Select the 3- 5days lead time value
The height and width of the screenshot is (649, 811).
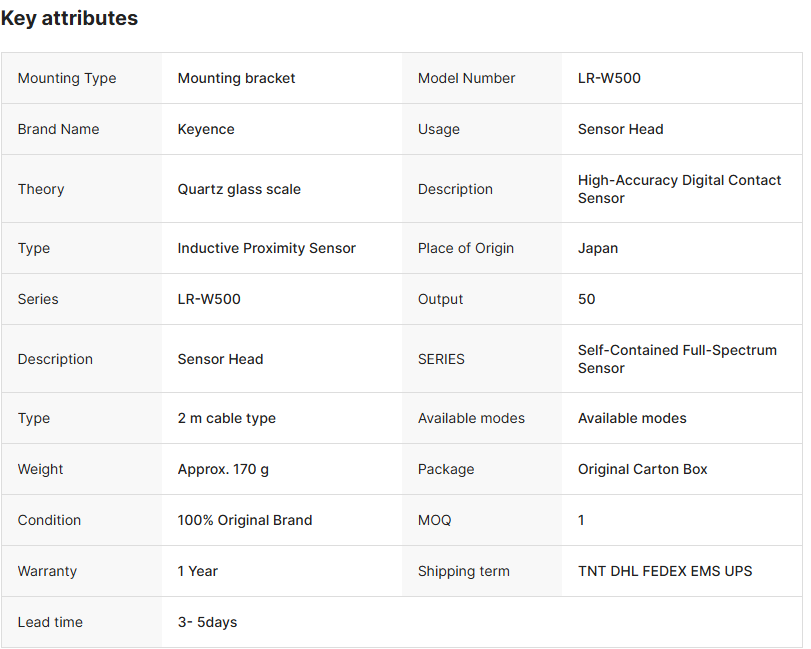coord(207,622)
